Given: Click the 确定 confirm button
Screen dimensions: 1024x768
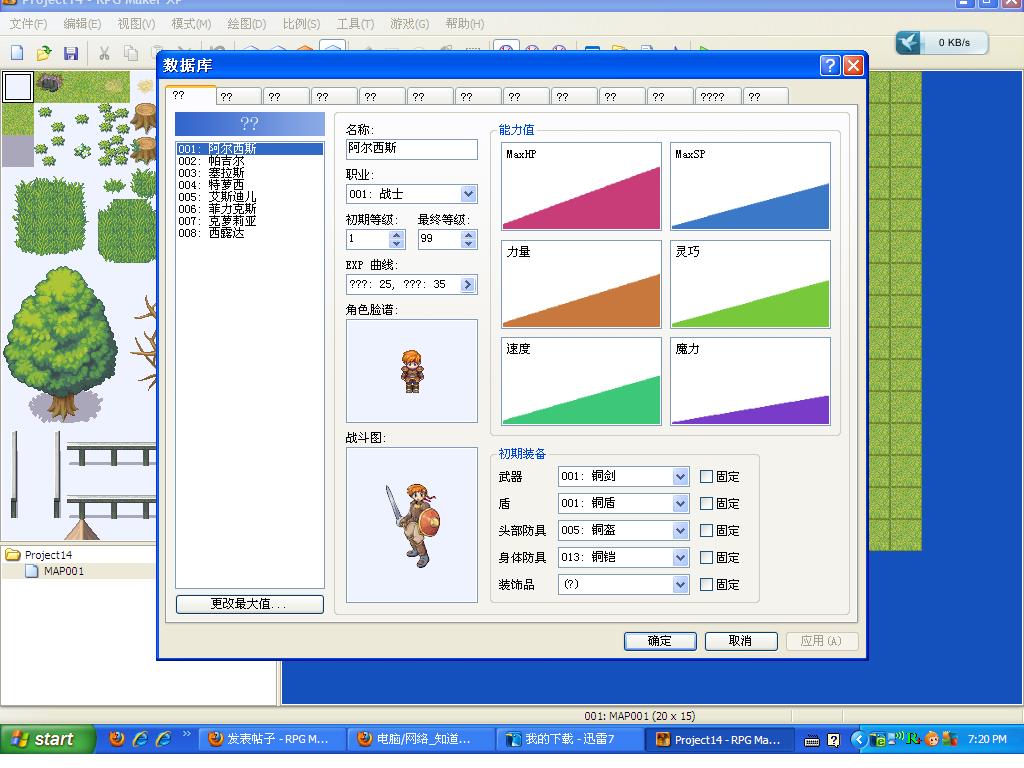Looking at the screenshot, I should [660, 641].
